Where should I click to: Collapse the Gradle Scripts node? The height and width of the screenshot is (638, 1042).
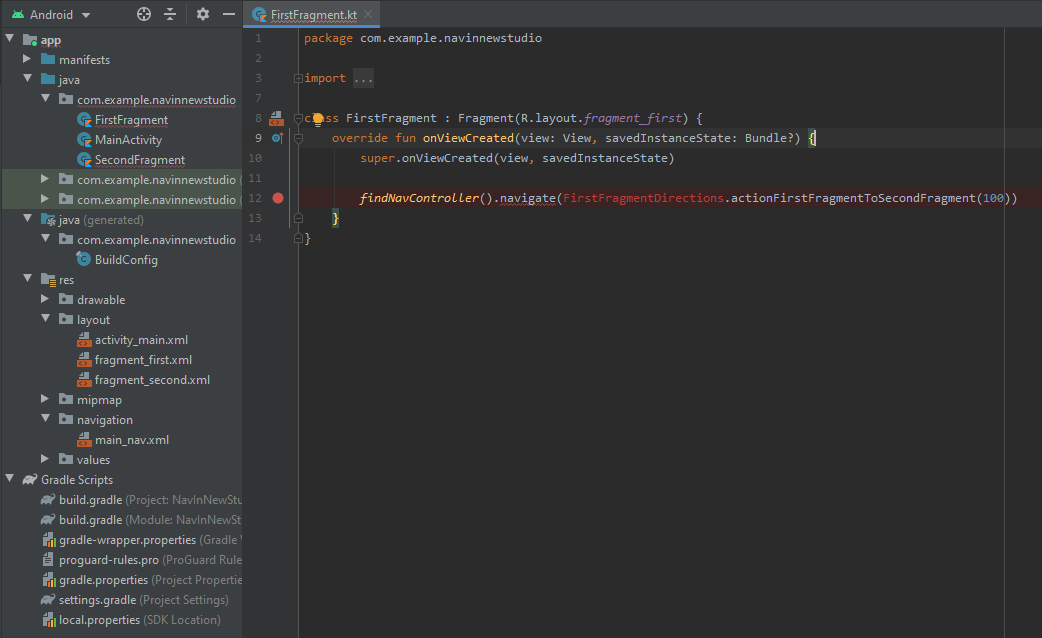pos(10,480)
